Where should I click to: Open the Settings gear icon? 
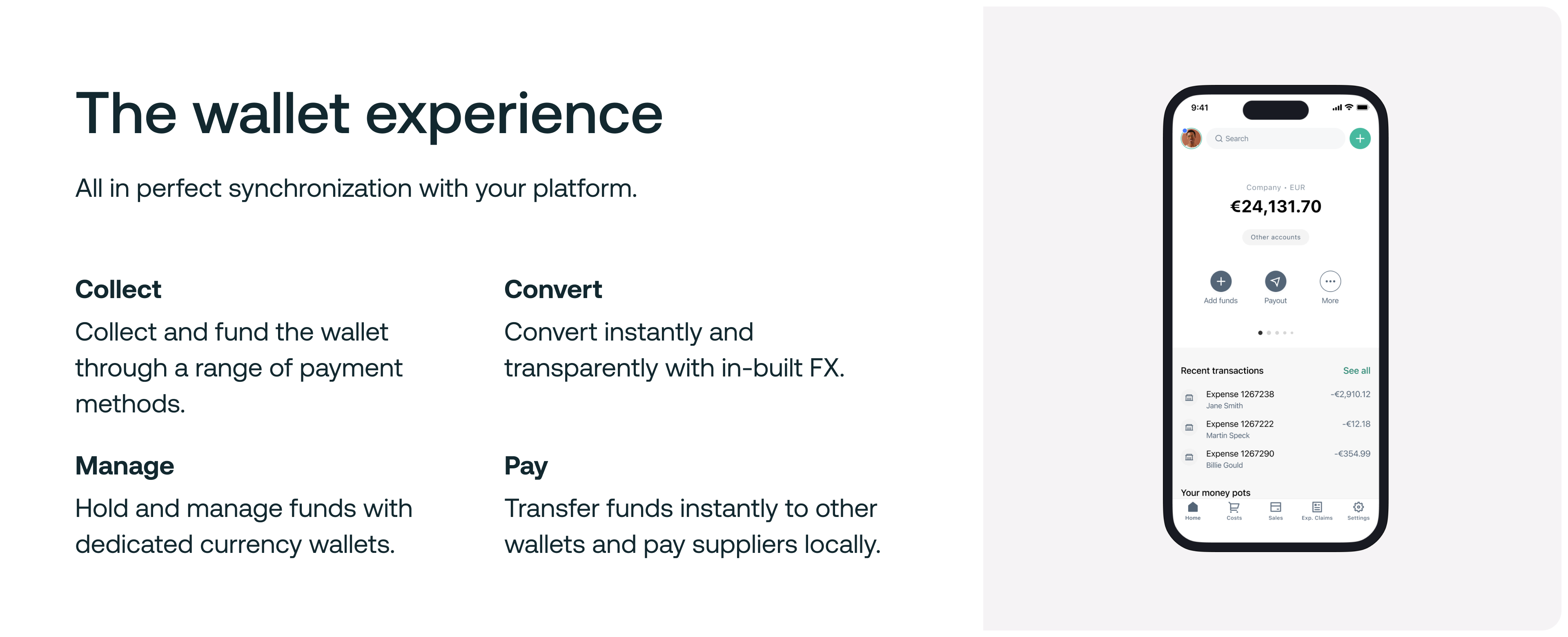1358,507
